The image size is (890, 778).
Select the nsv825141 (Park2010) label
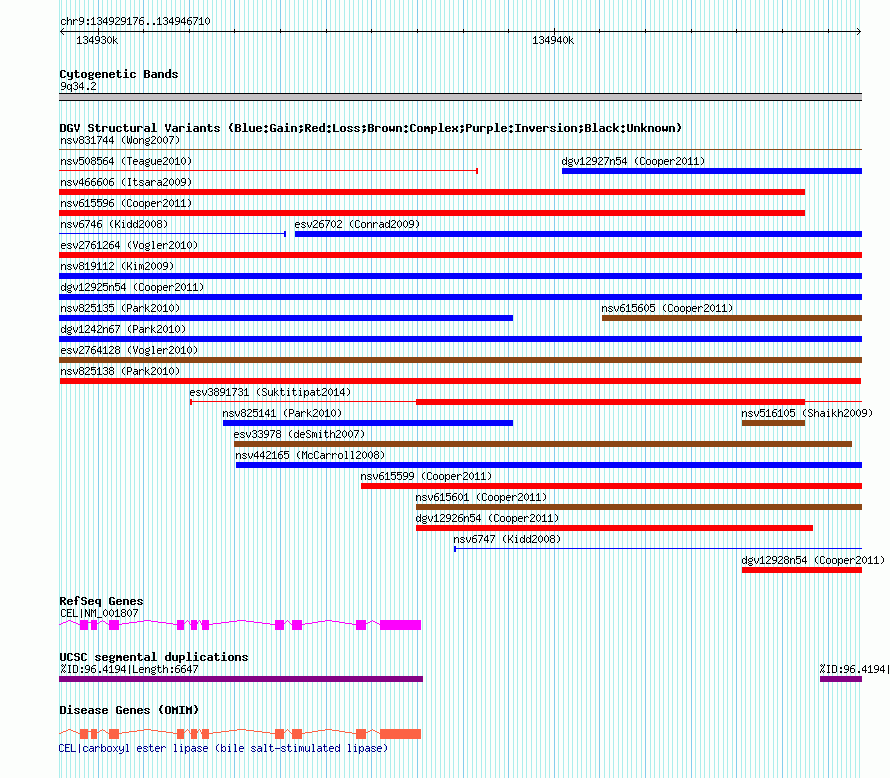point(282,413)
